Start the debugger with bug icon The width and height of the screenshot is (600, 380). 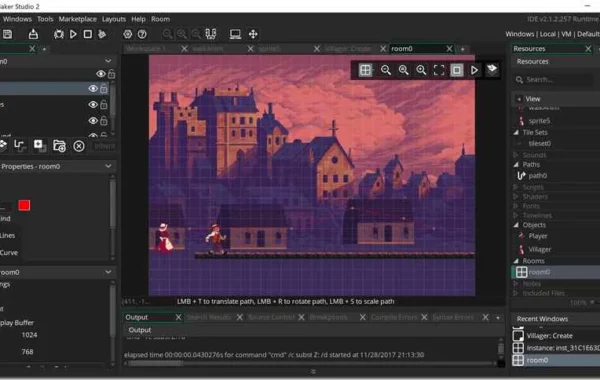pyautogui.click(x=59, y=34)
